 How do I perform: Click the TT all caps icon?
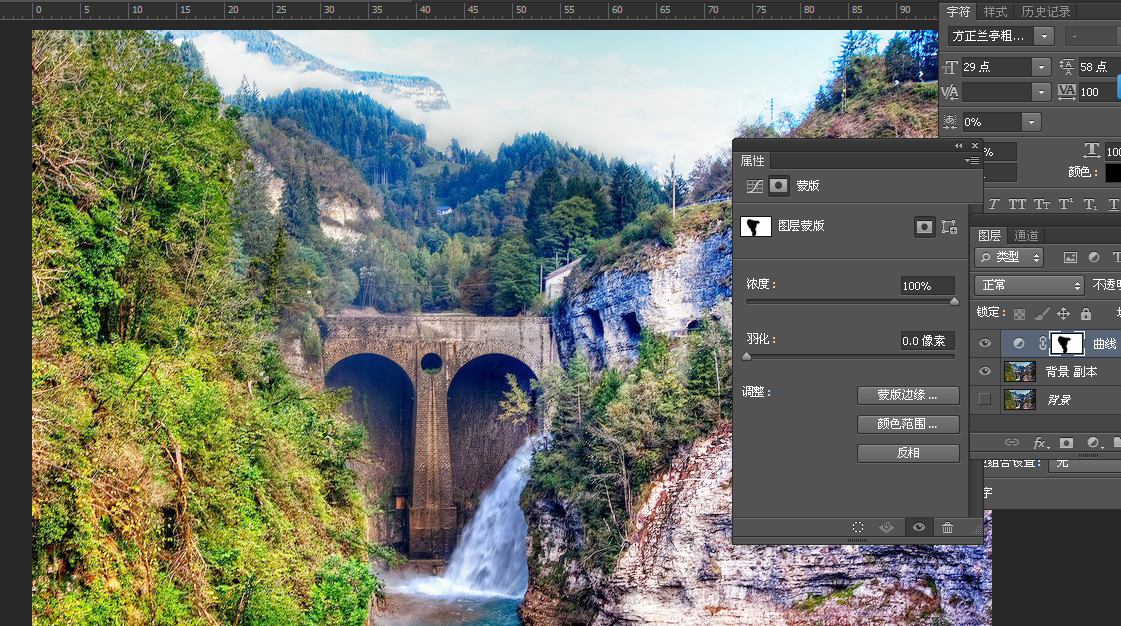pos(1017,204)
